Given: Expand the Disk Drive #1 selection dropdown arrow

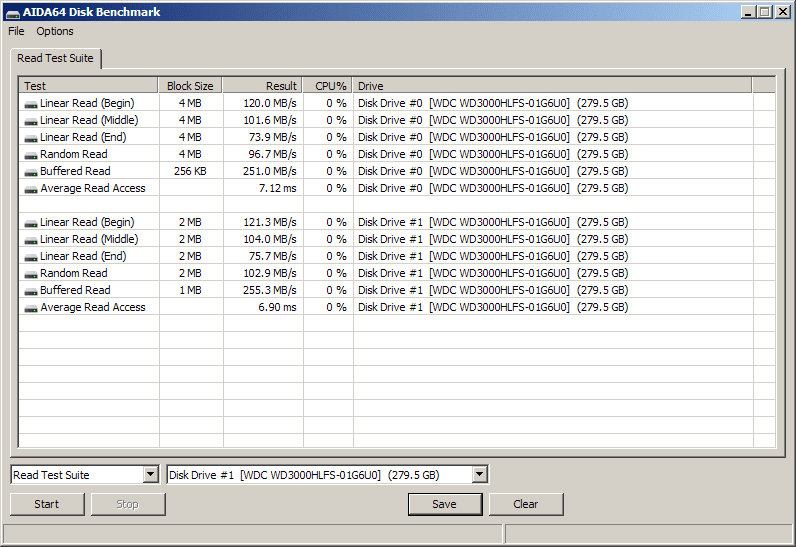Looking at the screenshot, I should click(x=479, y=475).
